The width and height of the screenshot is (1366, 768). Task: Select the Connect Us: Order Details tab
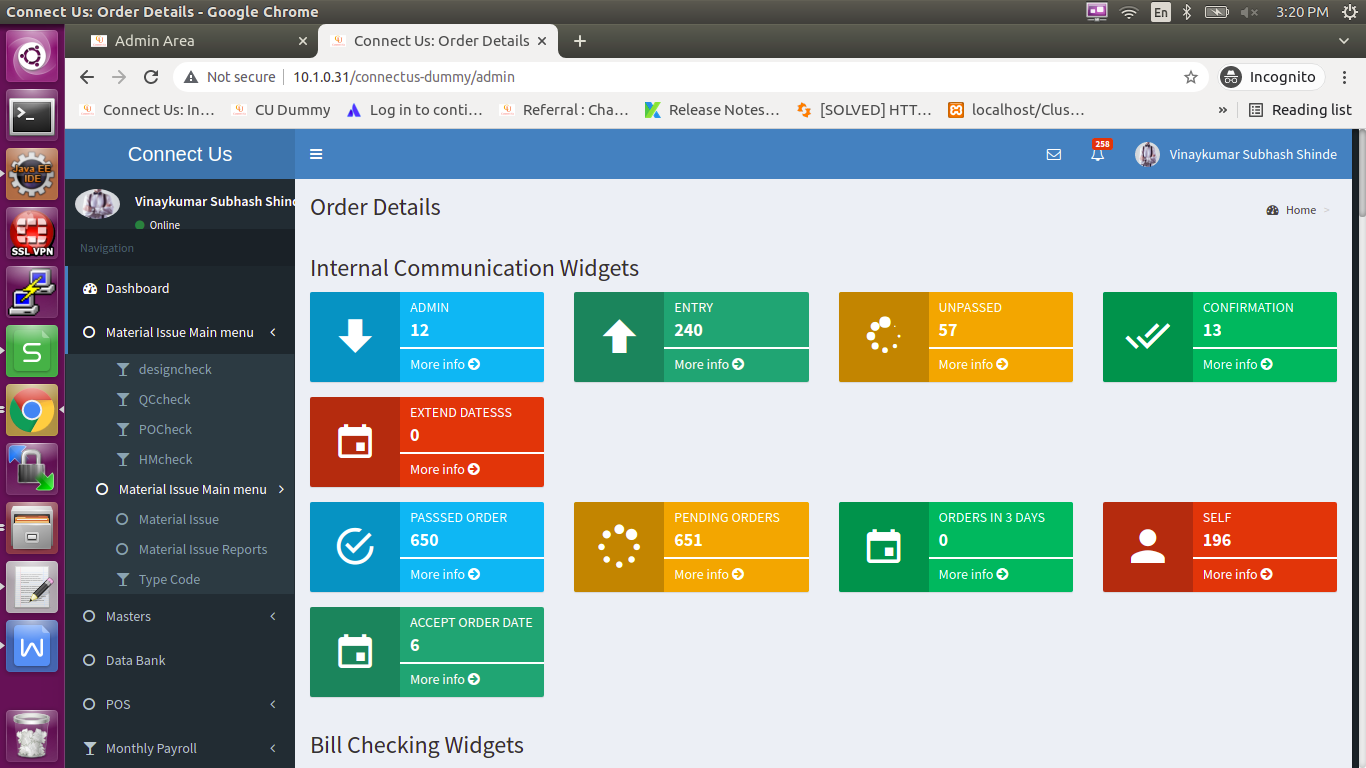[440, 41]
